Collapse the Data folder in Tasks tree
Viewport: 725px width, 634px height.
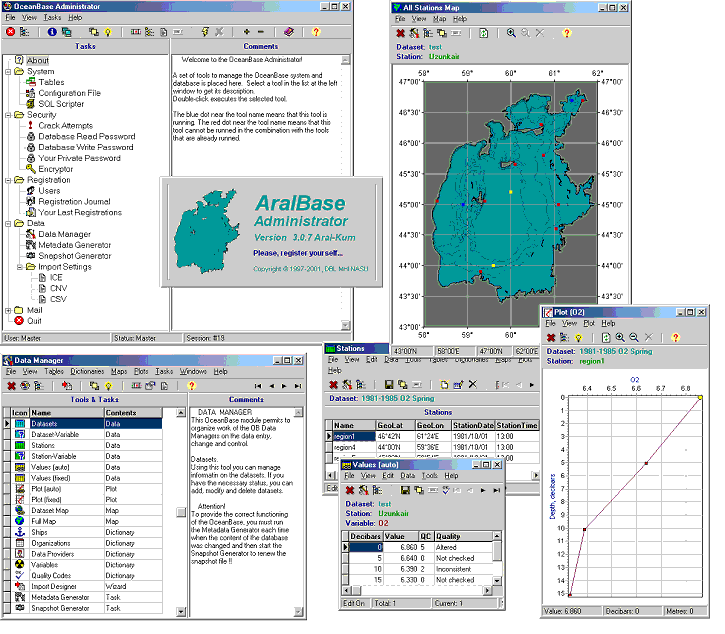[x=8, y=224]
